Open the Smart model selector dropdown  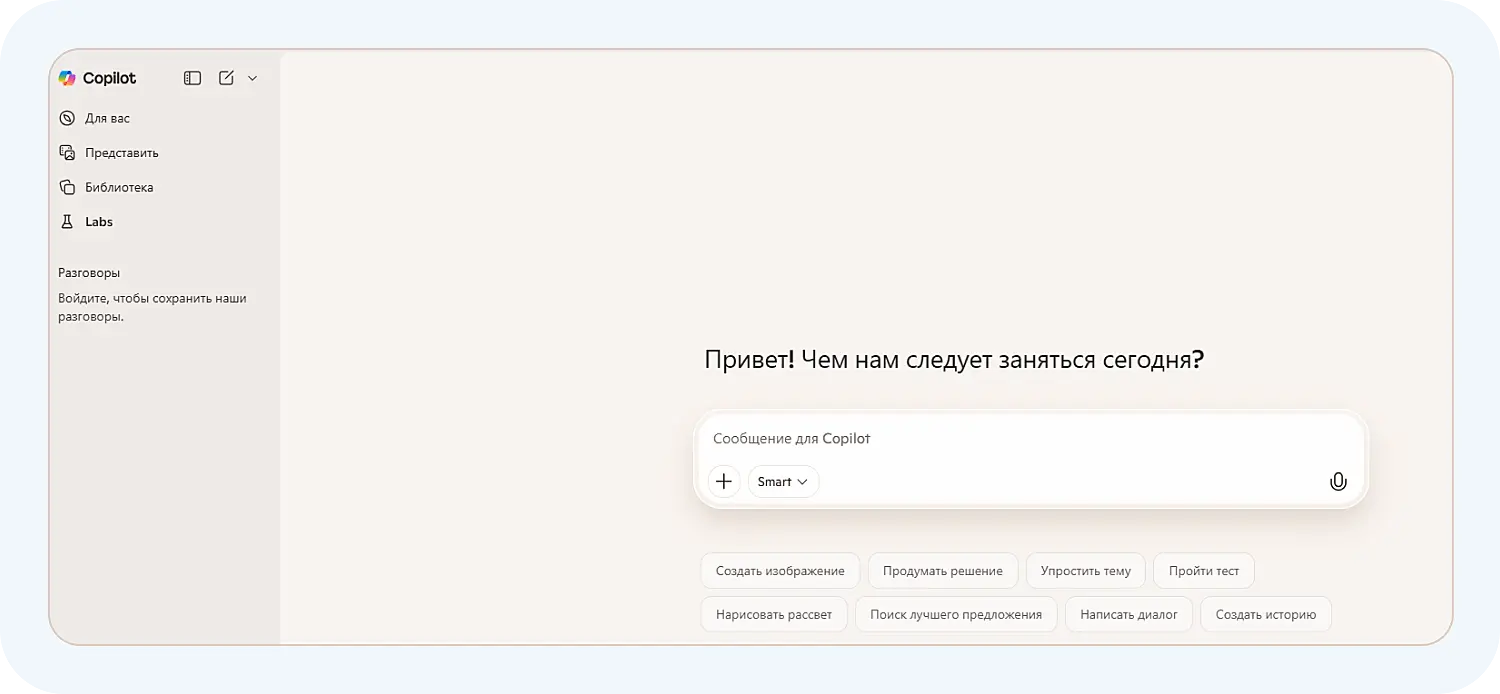click(x=783, y=481)
